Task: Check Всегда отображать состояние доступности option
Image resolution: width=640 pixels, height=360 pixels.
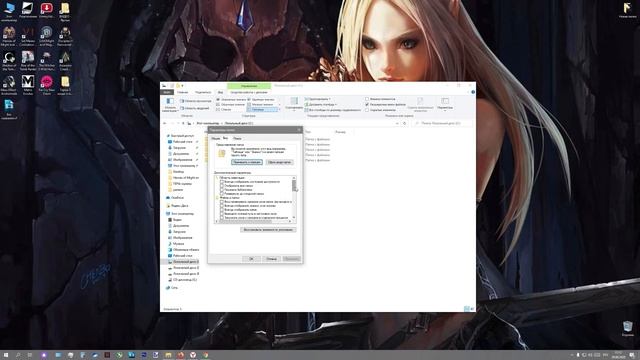Action: coord(222,182)
